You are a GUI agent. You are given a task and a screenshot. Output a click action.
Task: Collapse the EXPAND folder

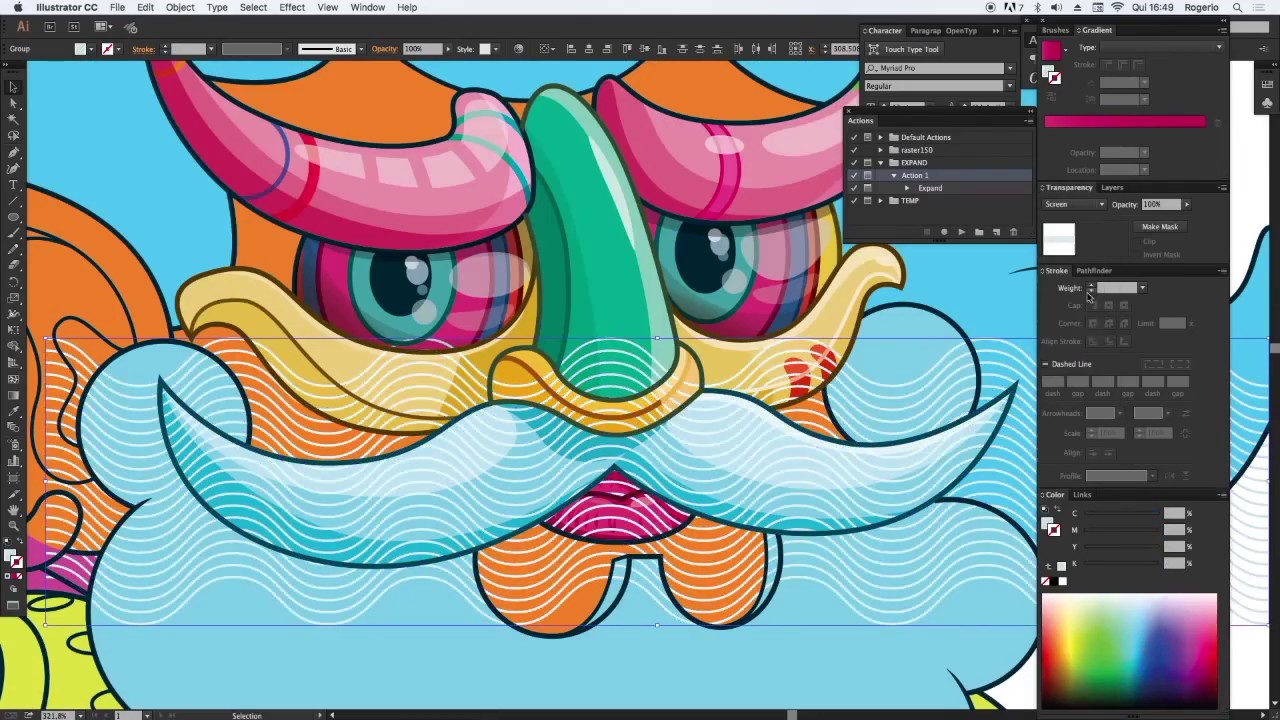pyautogui.click(x=881, y=163)
